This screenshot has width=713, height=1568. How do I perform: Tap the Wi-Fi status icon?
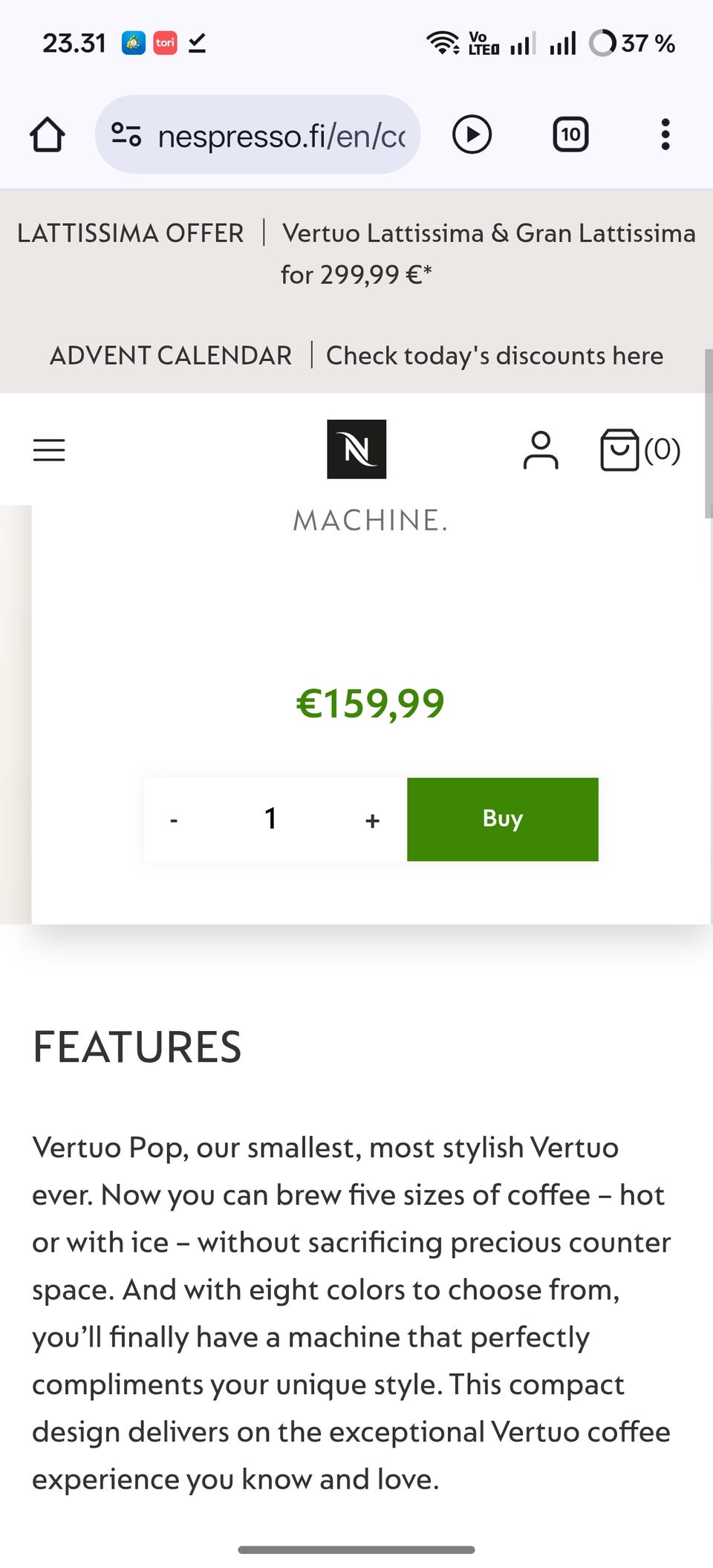pyautogui.click(x=443, y=43)
